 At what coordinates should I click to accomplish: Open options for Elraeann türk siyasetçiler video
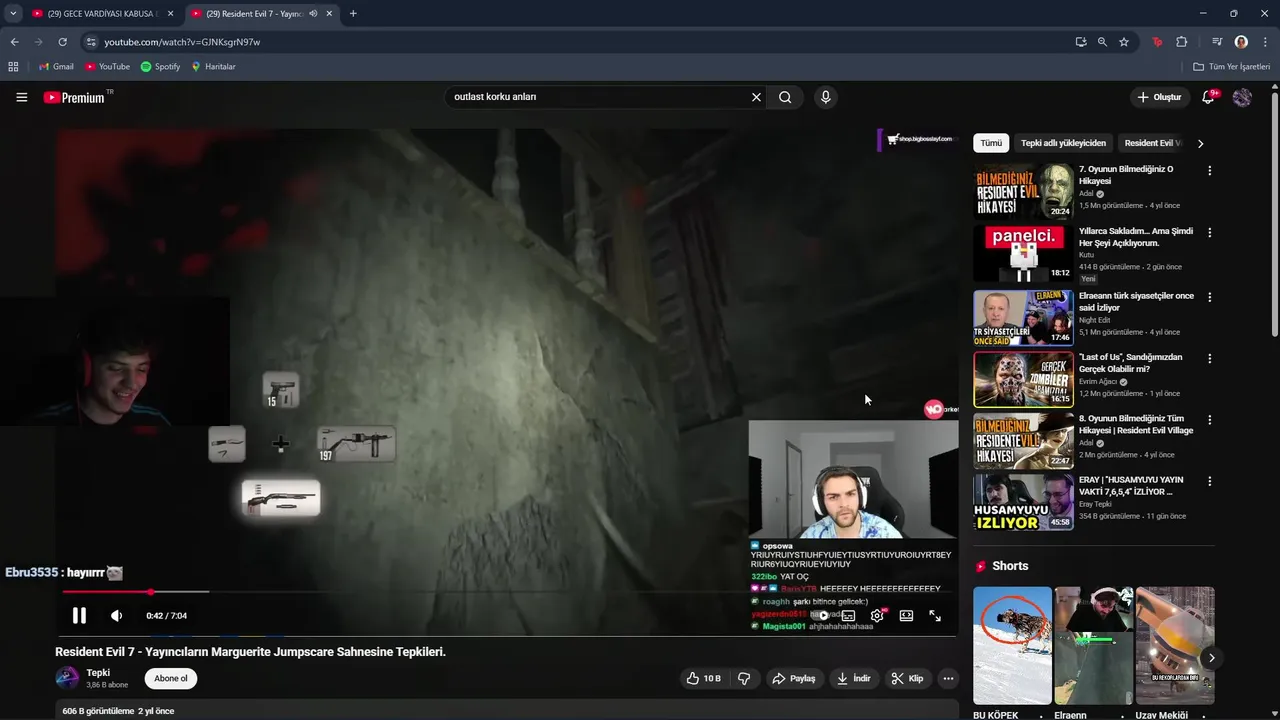click(x=1209, y=298)
